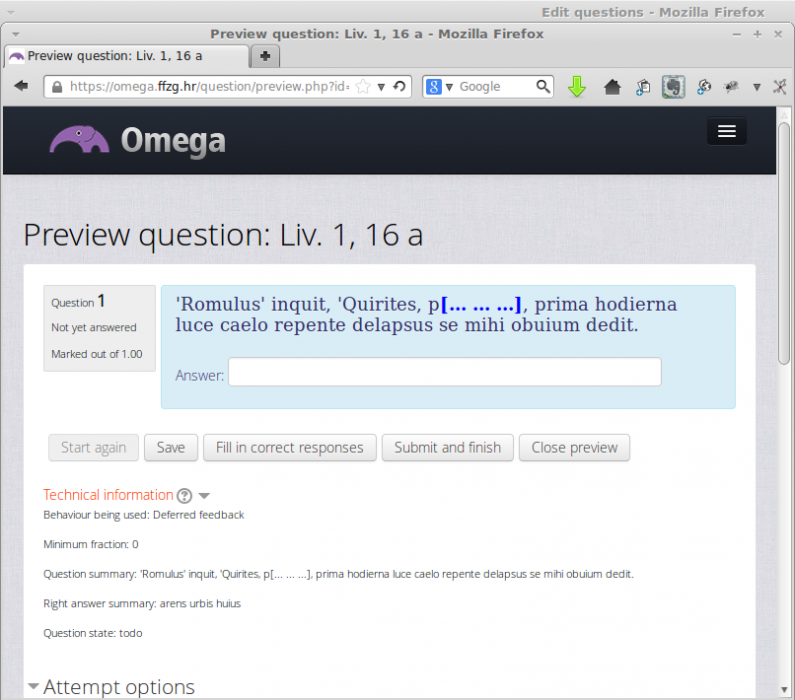Click 'Behaviour being used: Deferred feedback' text
The image size is (795, 700).
pyautogui.click(x=143, y=515)
